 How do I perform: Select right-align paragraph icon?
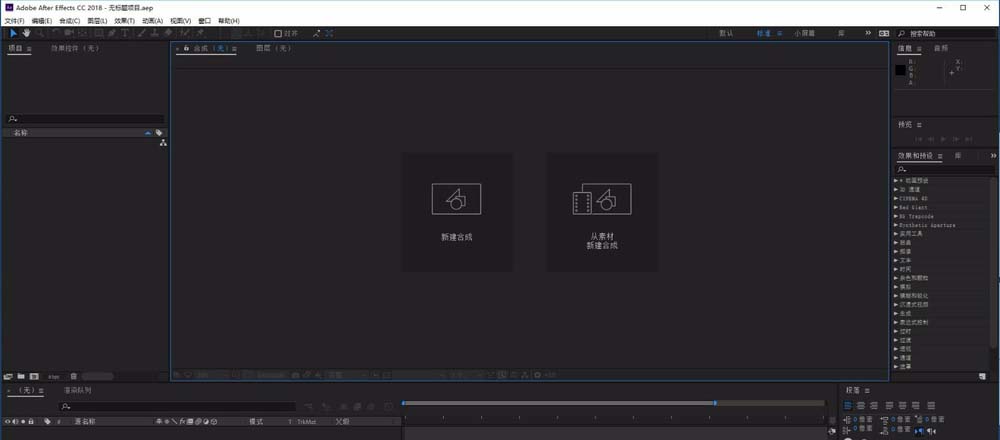tap(874, 406)
